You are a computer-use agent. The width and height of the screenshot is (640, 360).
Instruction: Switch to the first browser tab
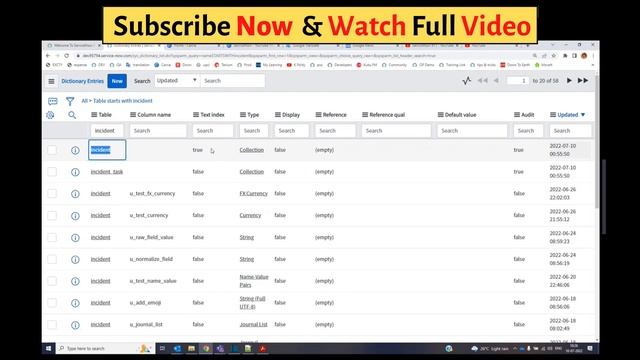click(73, 45)
